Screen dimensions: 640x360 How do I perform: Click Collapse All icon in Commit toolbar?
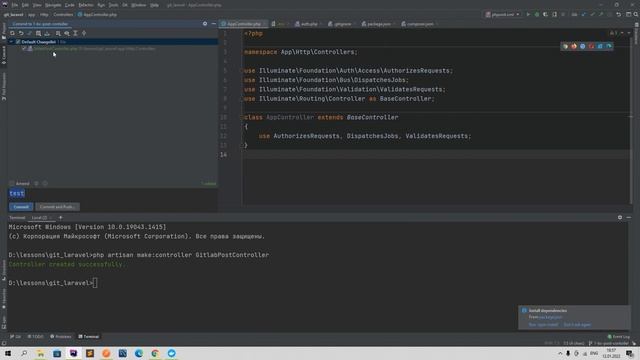click(x=84, y=33)
